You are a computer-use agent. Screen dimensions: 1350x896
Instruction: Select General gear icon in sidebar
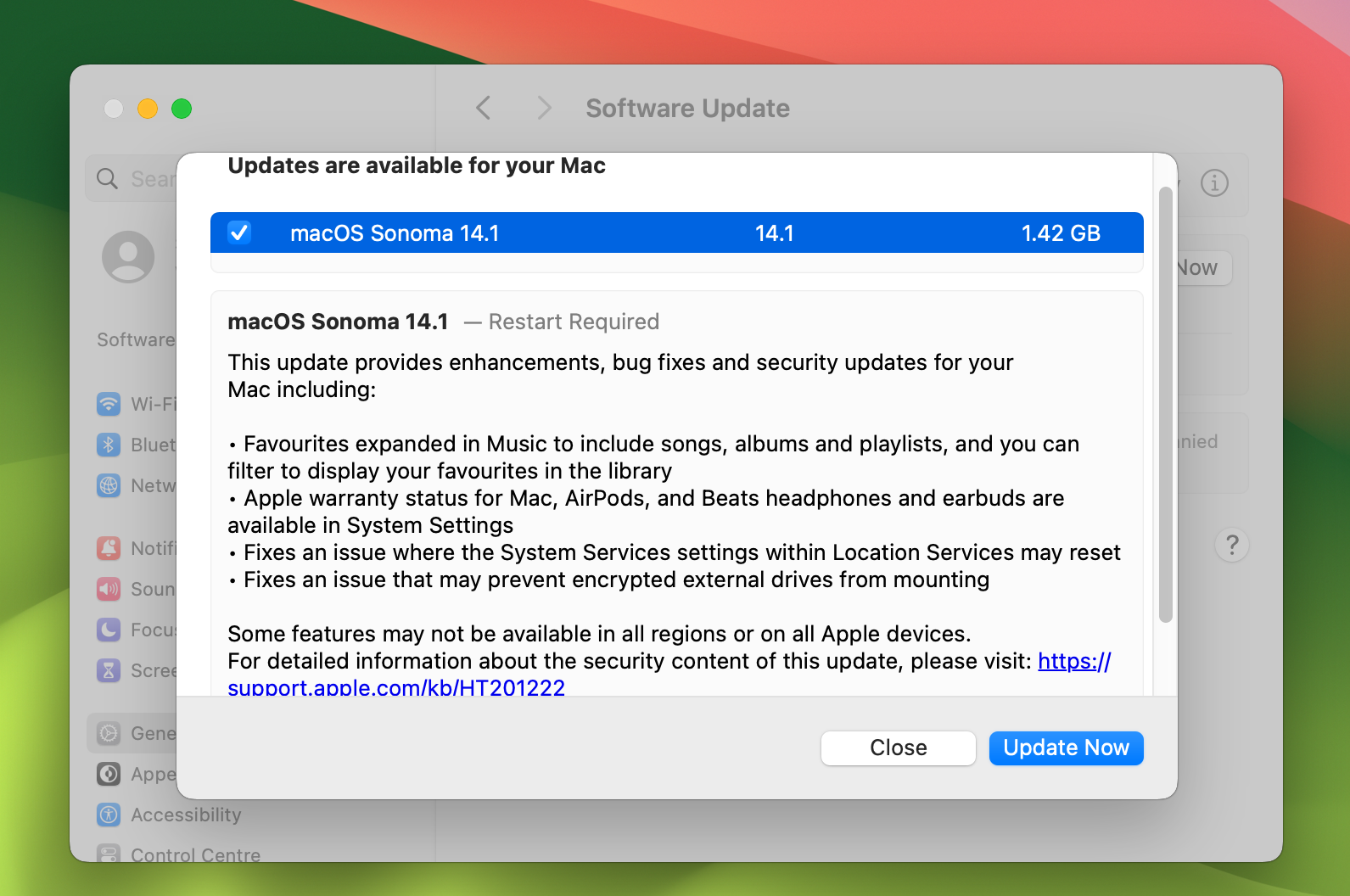coord(109,733)
